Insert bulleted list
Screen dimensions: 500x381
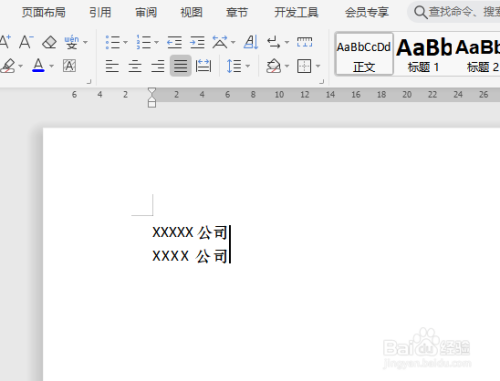pyautogui.click(x=113, y=42)
